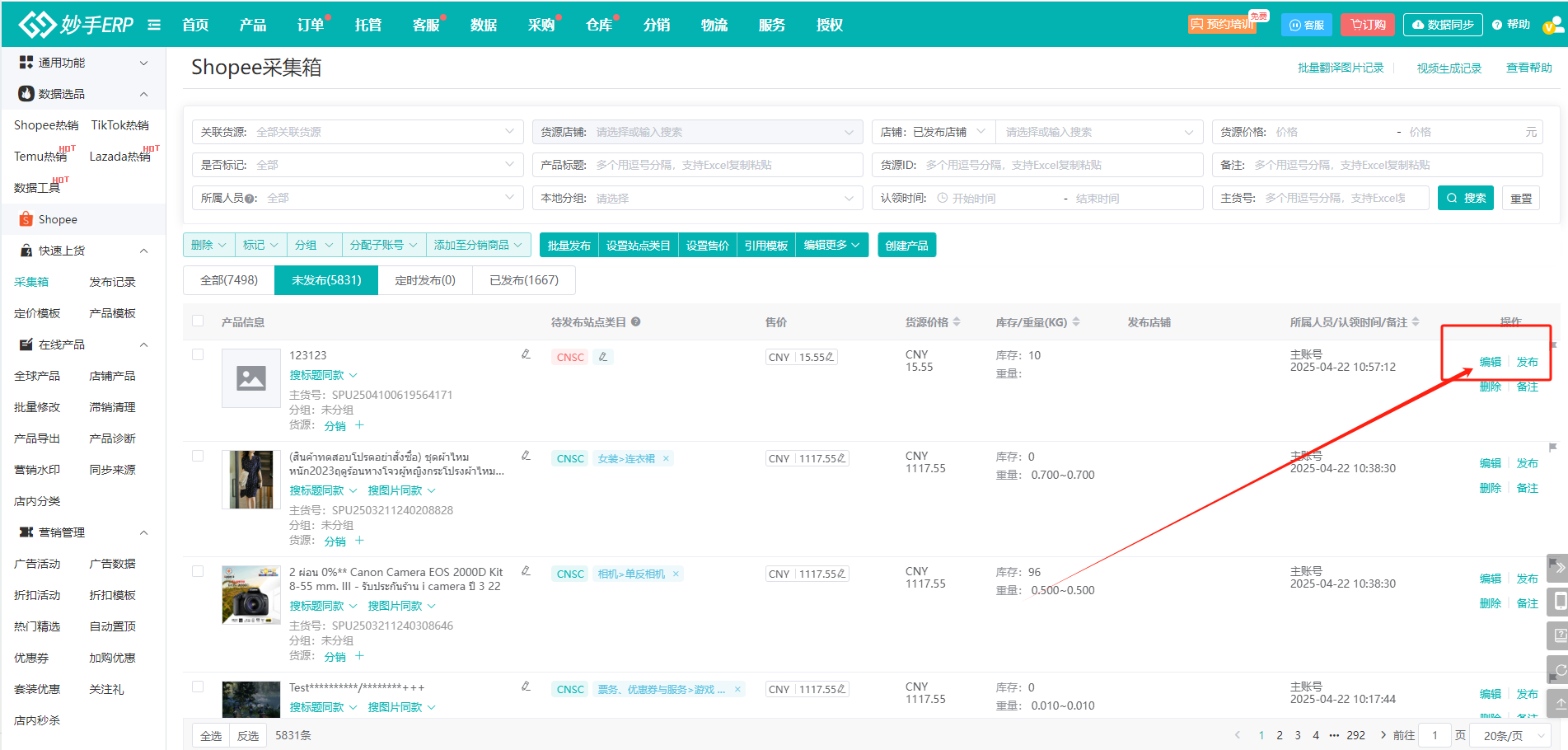This screenshot has width=1568, height=750.
Task: Click the refresh icon in floating toolbar
Action: [1559, 670]
